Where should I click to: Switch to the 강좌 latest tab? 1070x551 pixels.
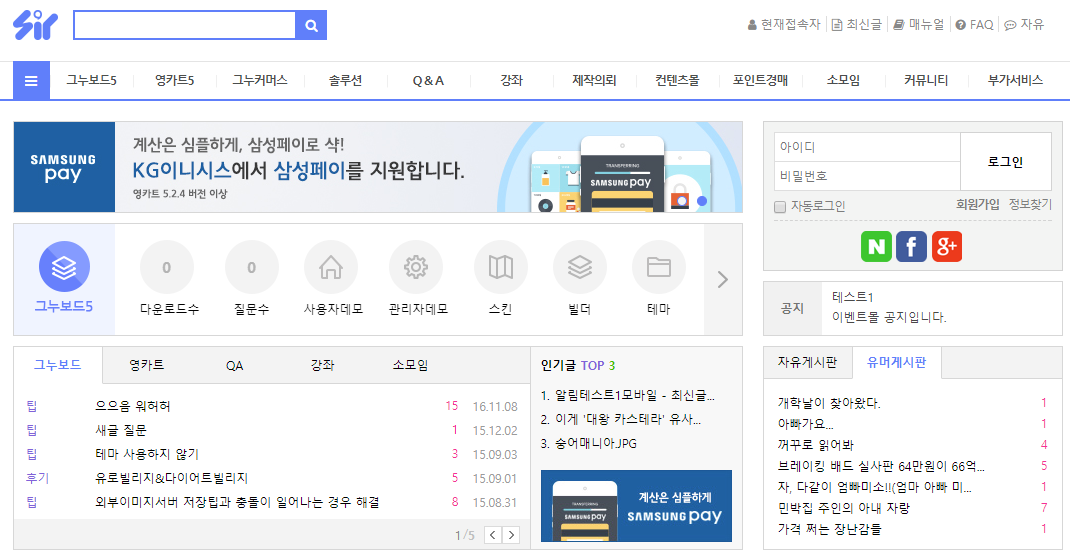point(322,365)
